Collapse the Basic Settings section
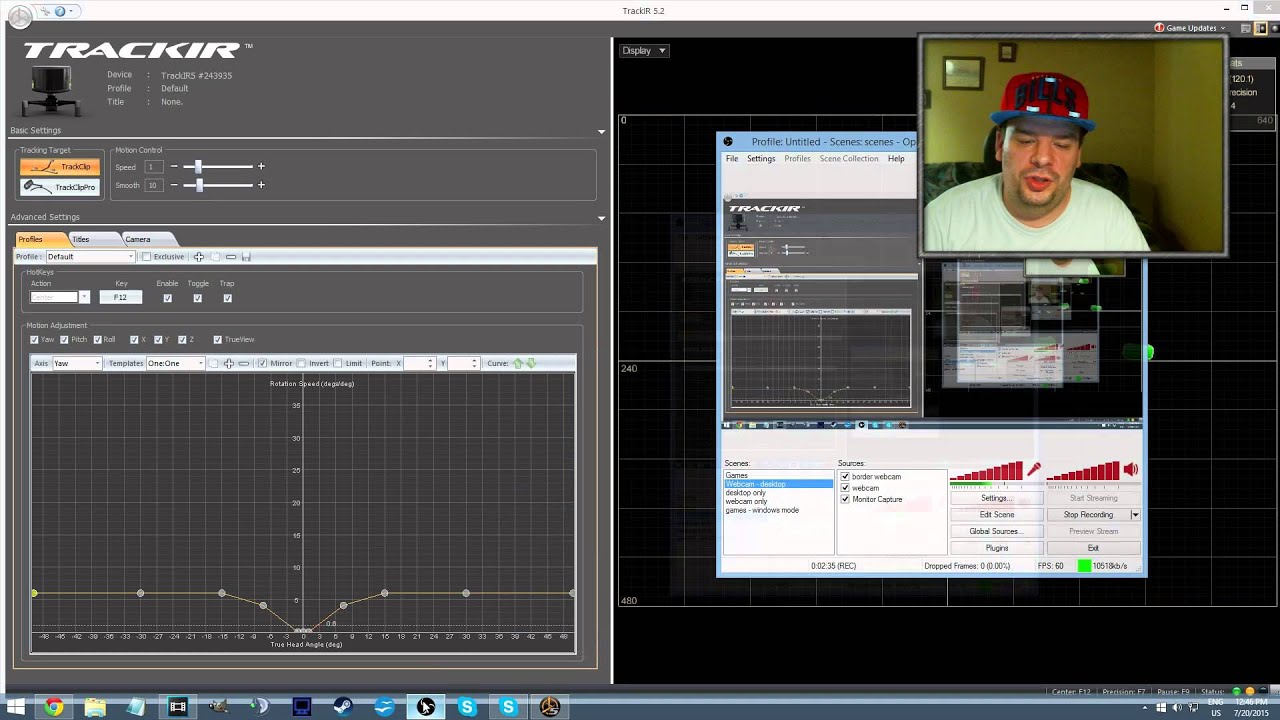This screenshot has height=720, width=1280. click(x=601, y=131)
